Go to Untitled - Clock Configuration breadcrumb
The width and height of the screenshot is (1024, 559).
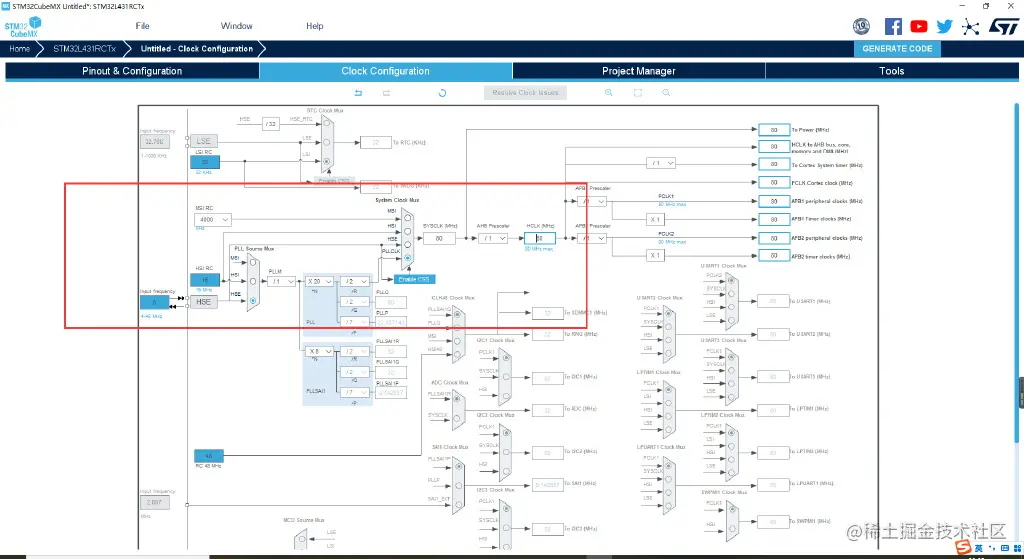point(197,49)
